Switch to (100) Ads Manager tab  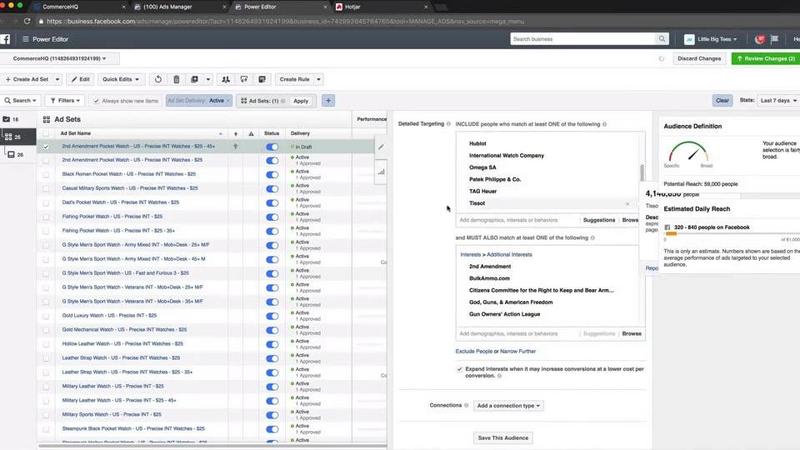tap(179, 7)
